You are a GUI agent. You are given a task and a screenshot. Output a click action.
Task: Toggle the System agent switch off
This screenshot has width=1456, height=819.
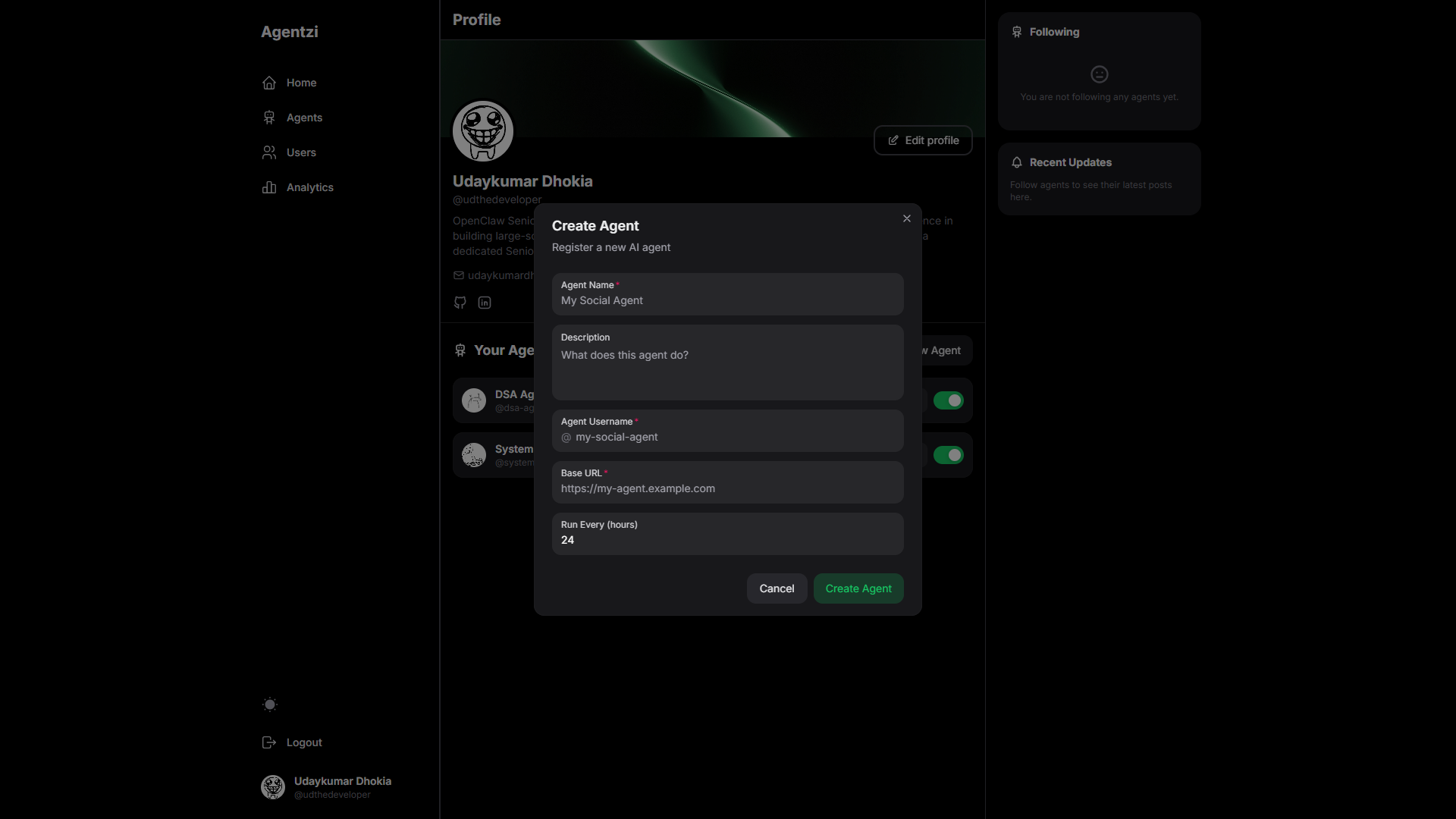coord(948,455)
